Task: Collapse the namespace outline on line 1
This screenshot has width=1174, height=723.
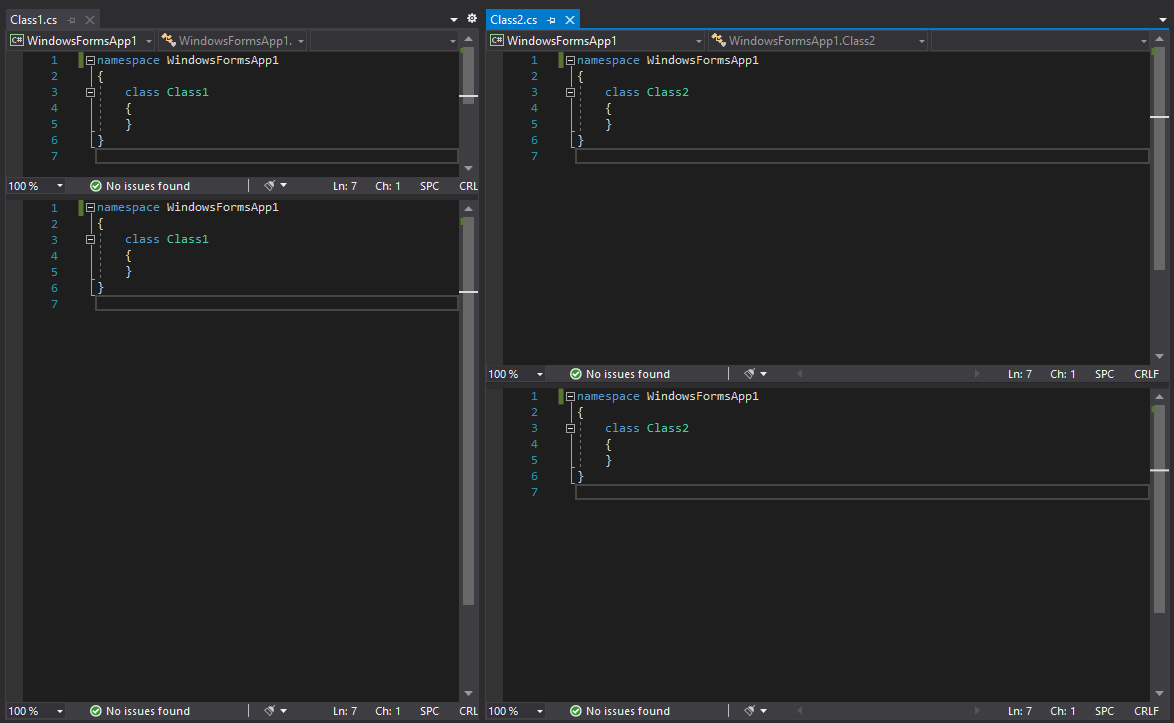Action: [x=89, y=60]
